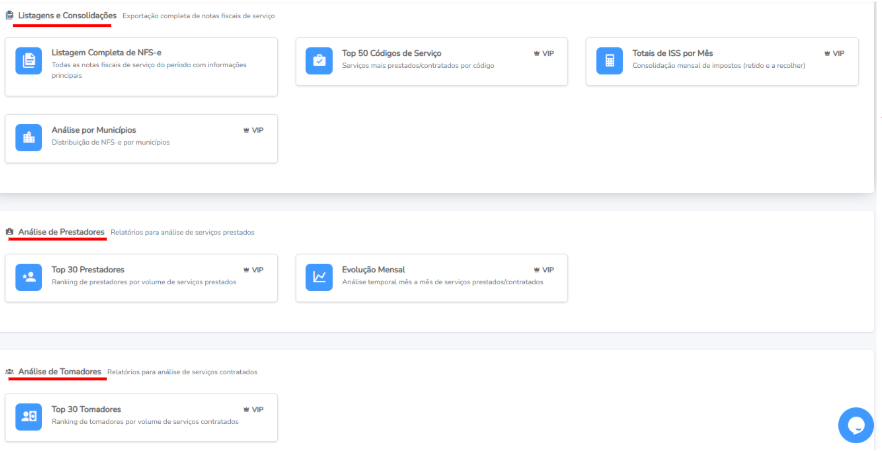Click the Análise por Municípios city icon
Screen dimensions: 882x451
pyautogui.click(x=29, y=137)
